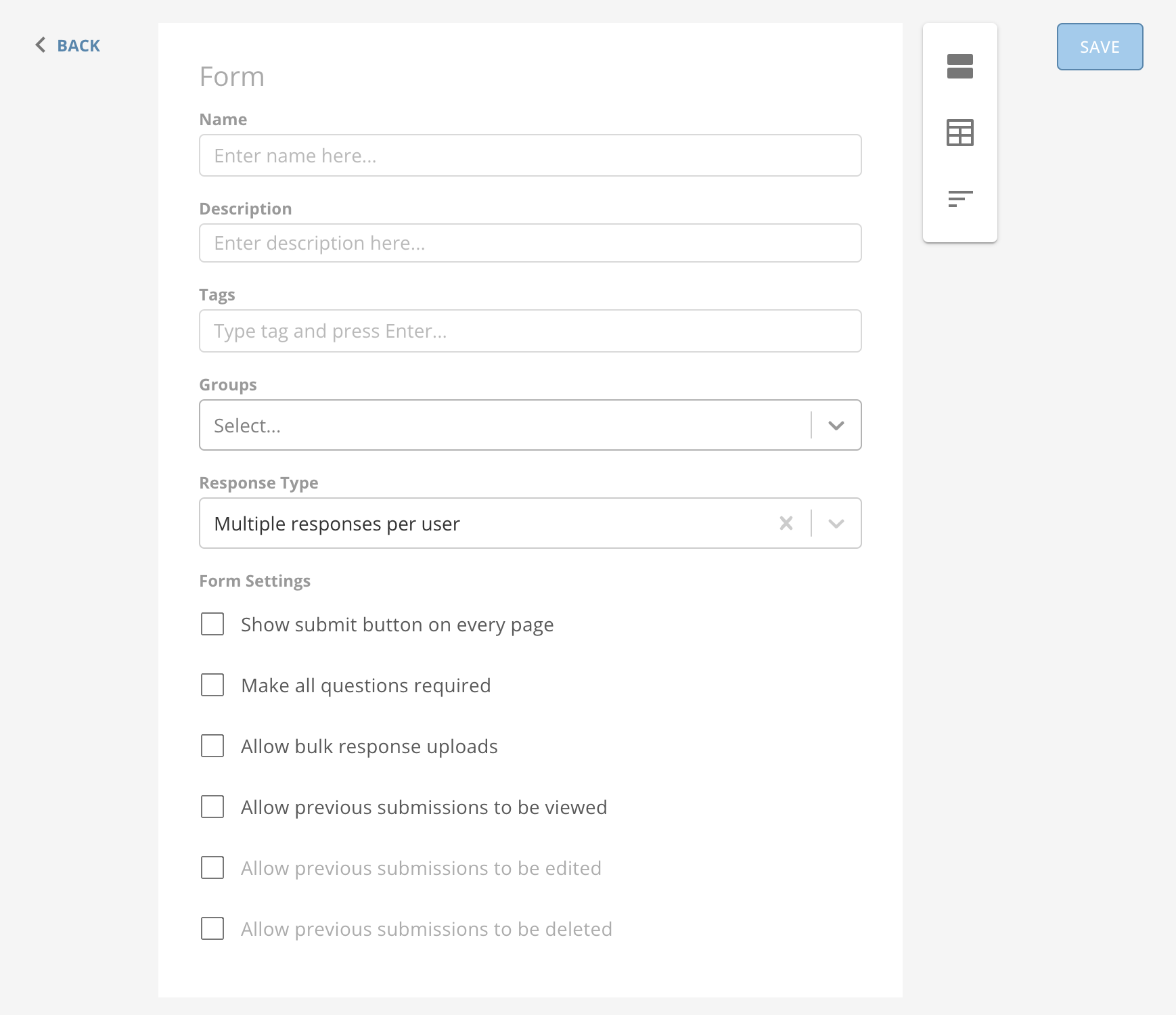Focus the Tags input field
Screen dimensions: 1176x1015
(530, 330)
